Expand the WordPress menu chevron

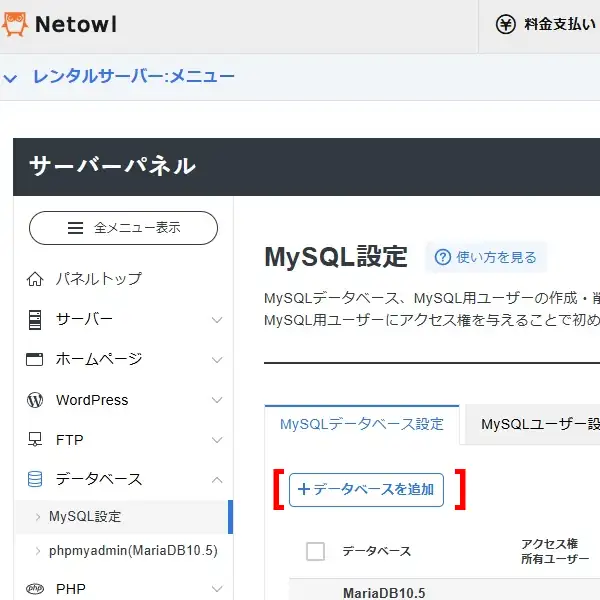point(217,400)
